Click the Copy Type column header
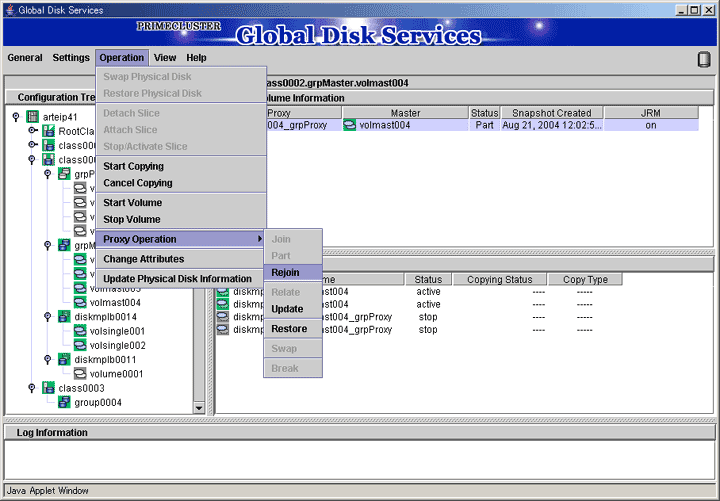Image resolution: width=720 pixels, height=501 pixels. 585,279
